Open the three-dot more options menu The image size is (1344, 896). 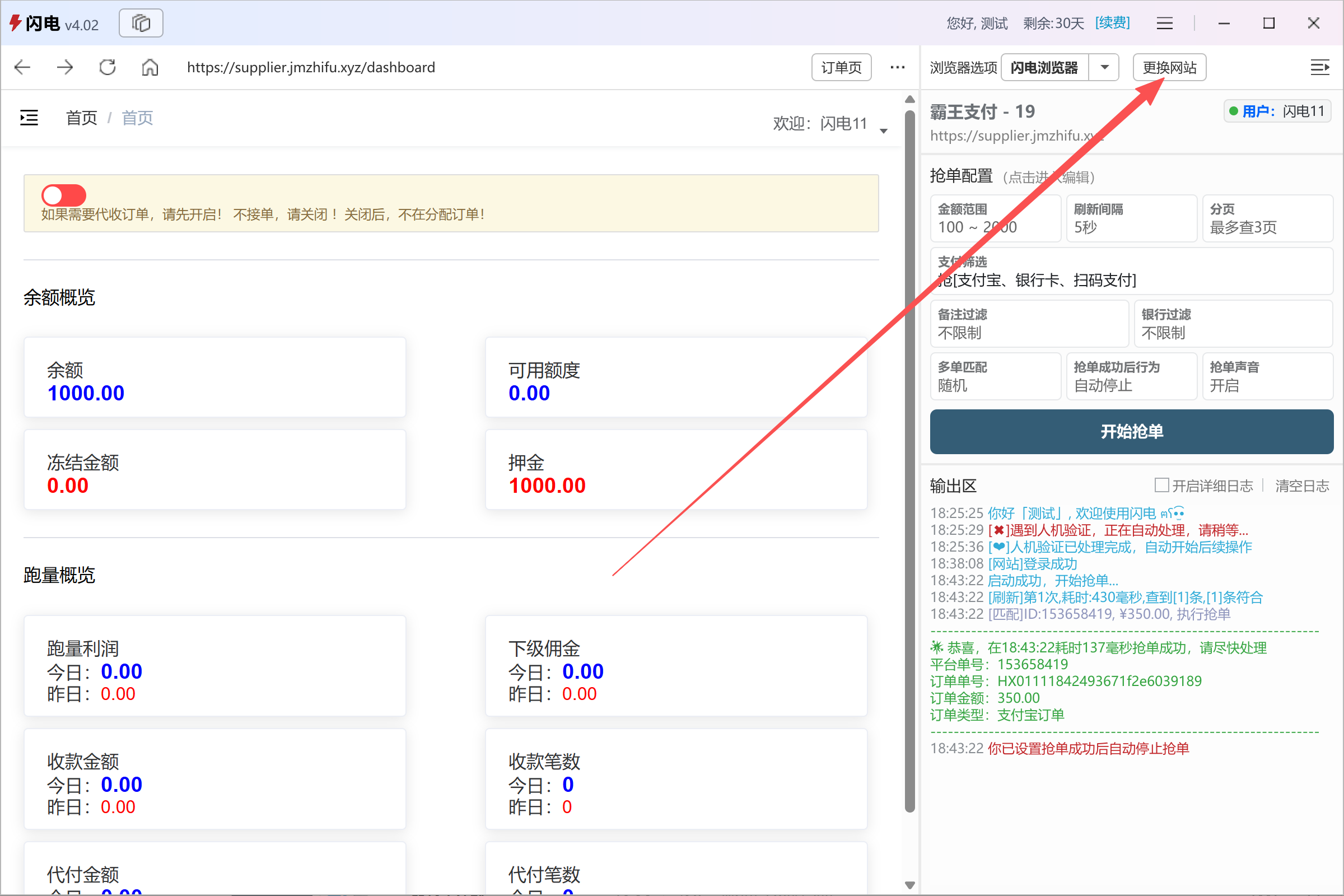(x=897, y=67)
